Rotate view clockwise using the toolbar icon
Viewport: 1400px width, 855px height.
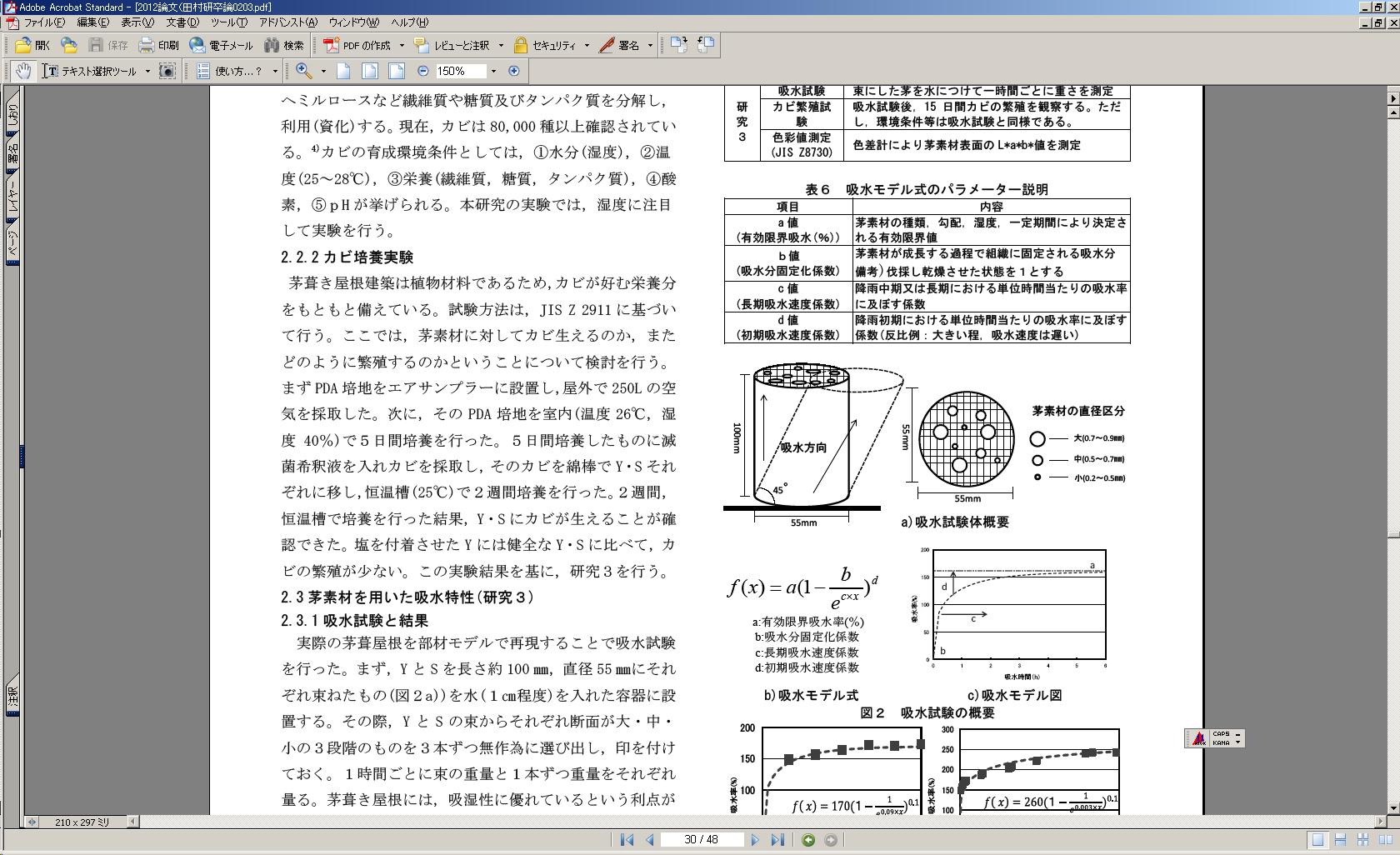(x=679, y=44)
